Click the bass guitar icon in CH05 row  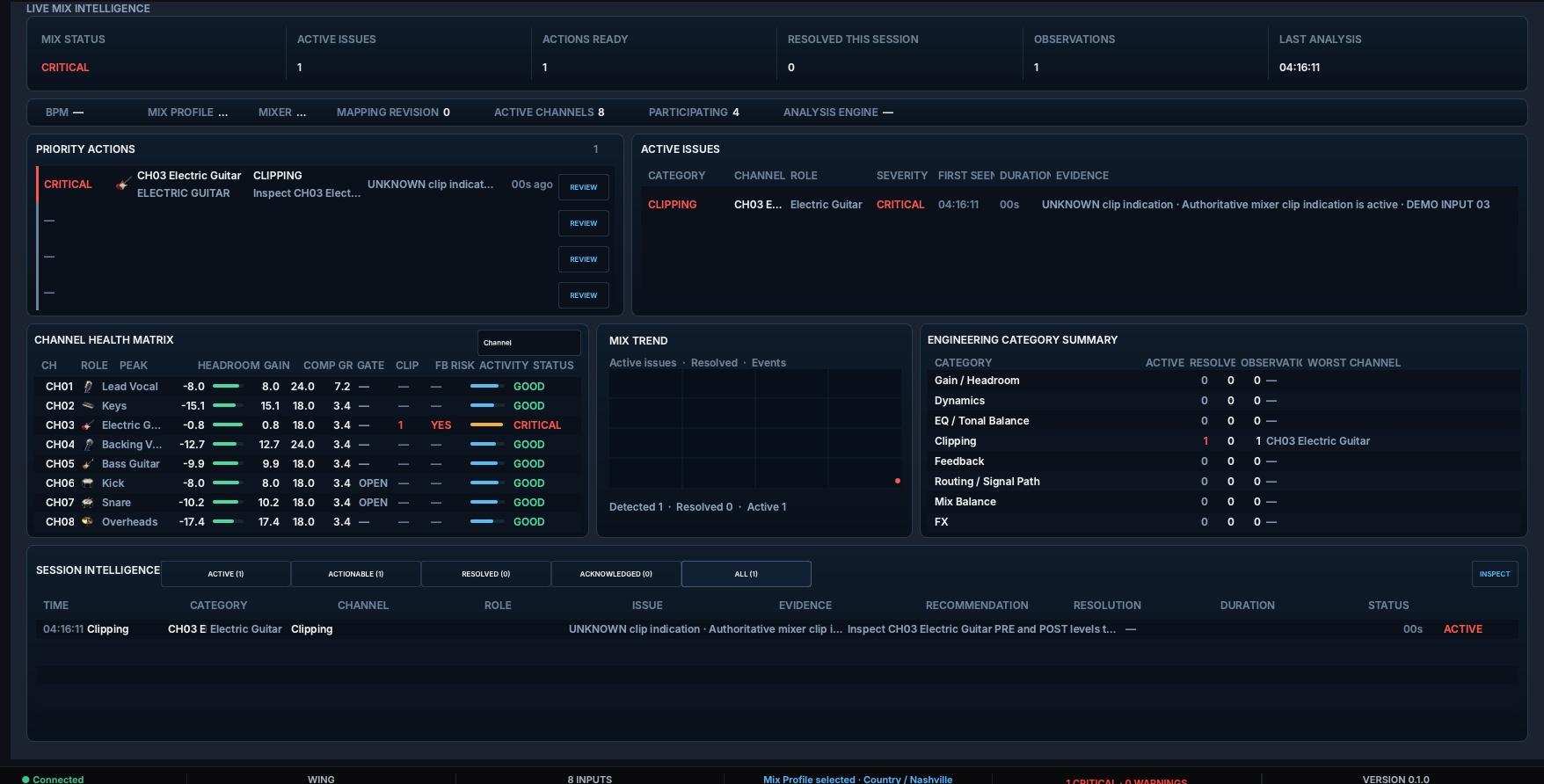pos(88,464)
